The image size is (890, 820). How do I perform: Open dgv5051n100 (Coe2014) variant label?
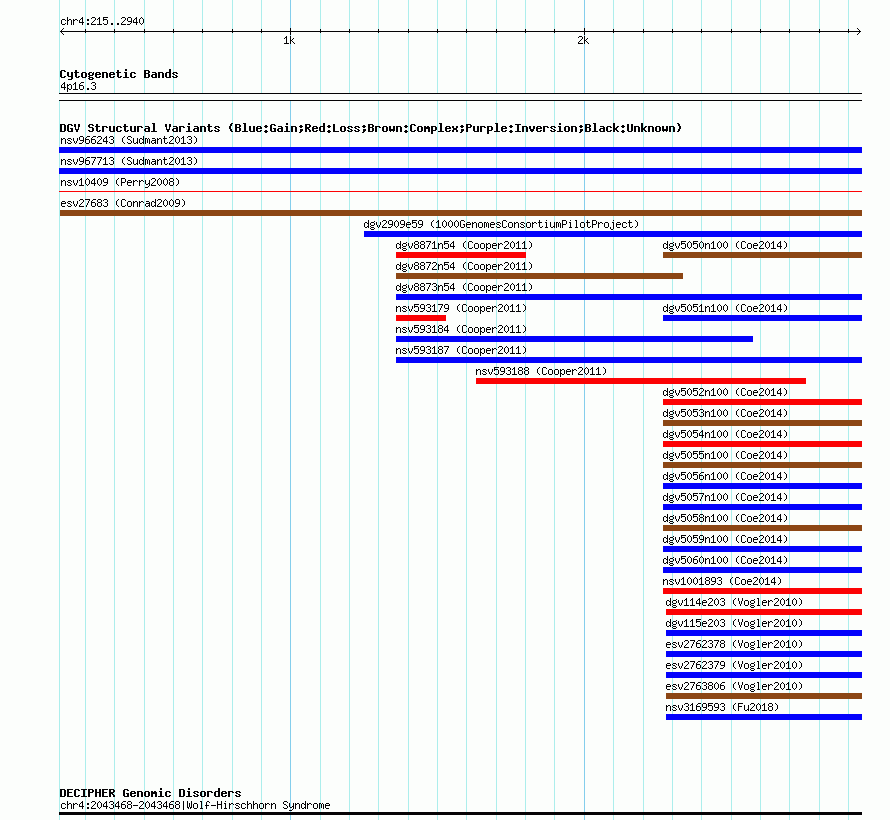(725, 308)
